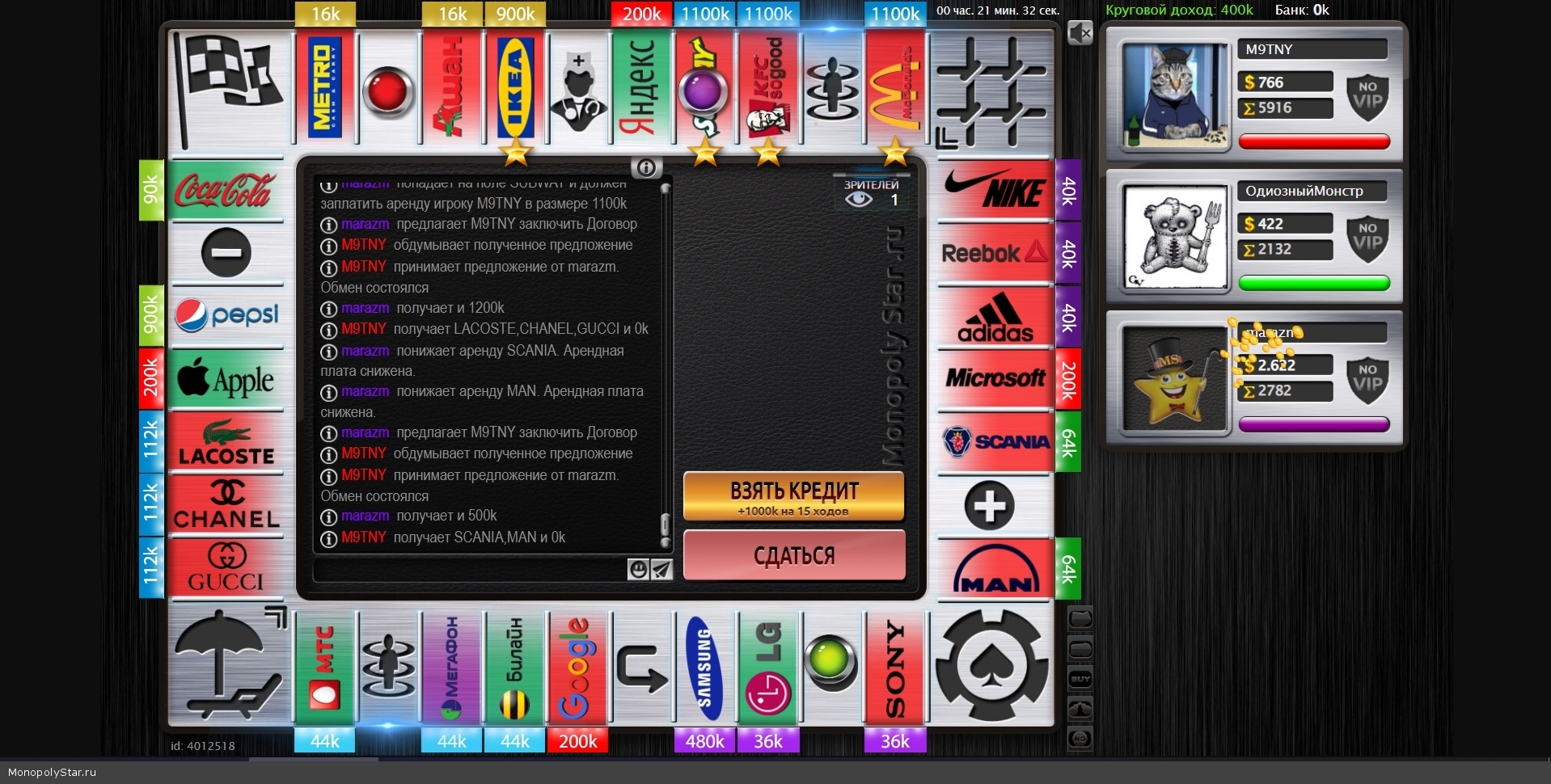1551x784 pixels.
Task: Open M9TNY cat avatar profile
Action: 1175,95
